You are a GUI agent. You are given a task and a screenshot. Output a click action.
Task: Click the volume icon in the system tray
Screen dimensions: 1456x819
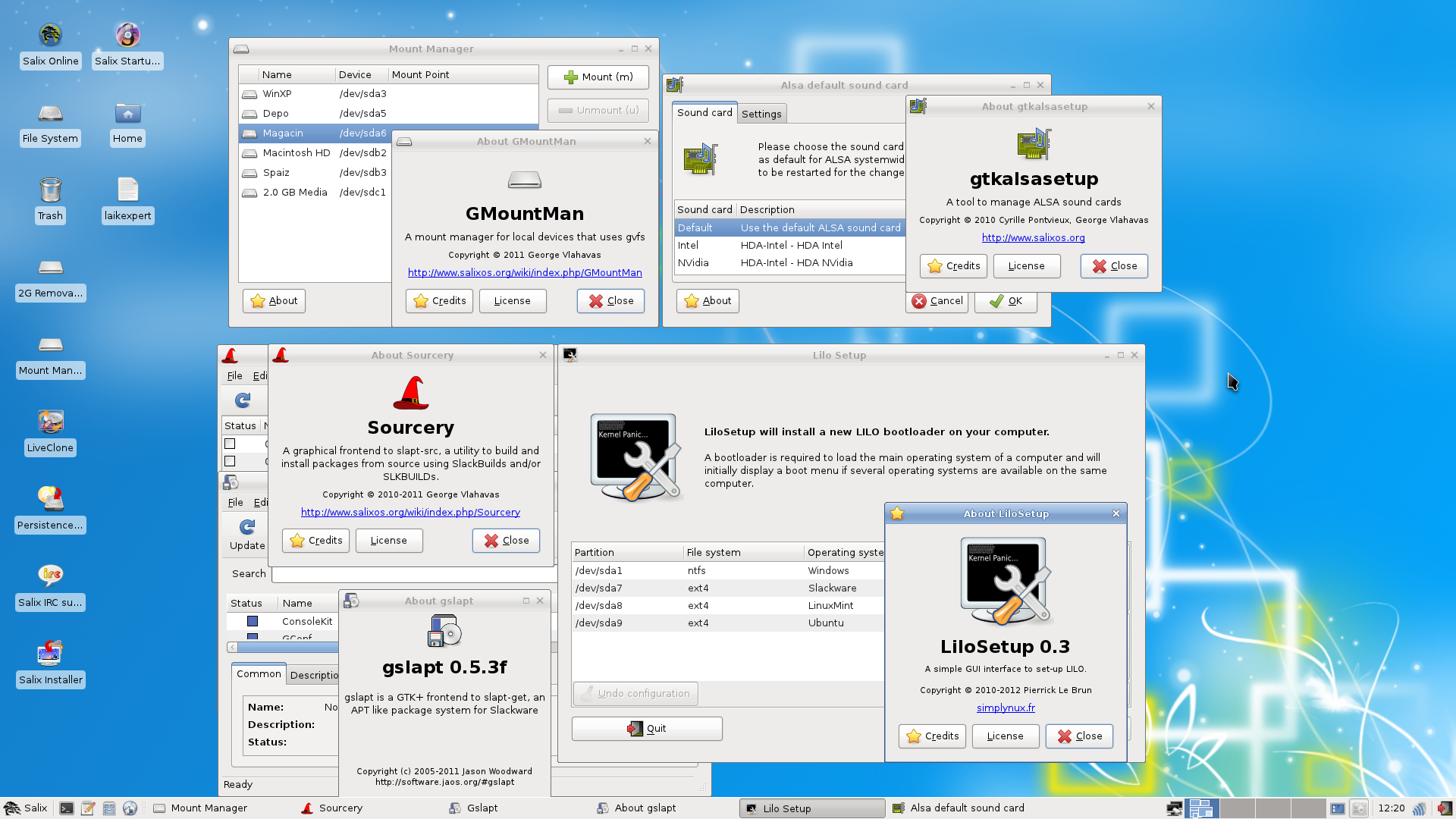pyautogui.click(x=1419, y=808)
